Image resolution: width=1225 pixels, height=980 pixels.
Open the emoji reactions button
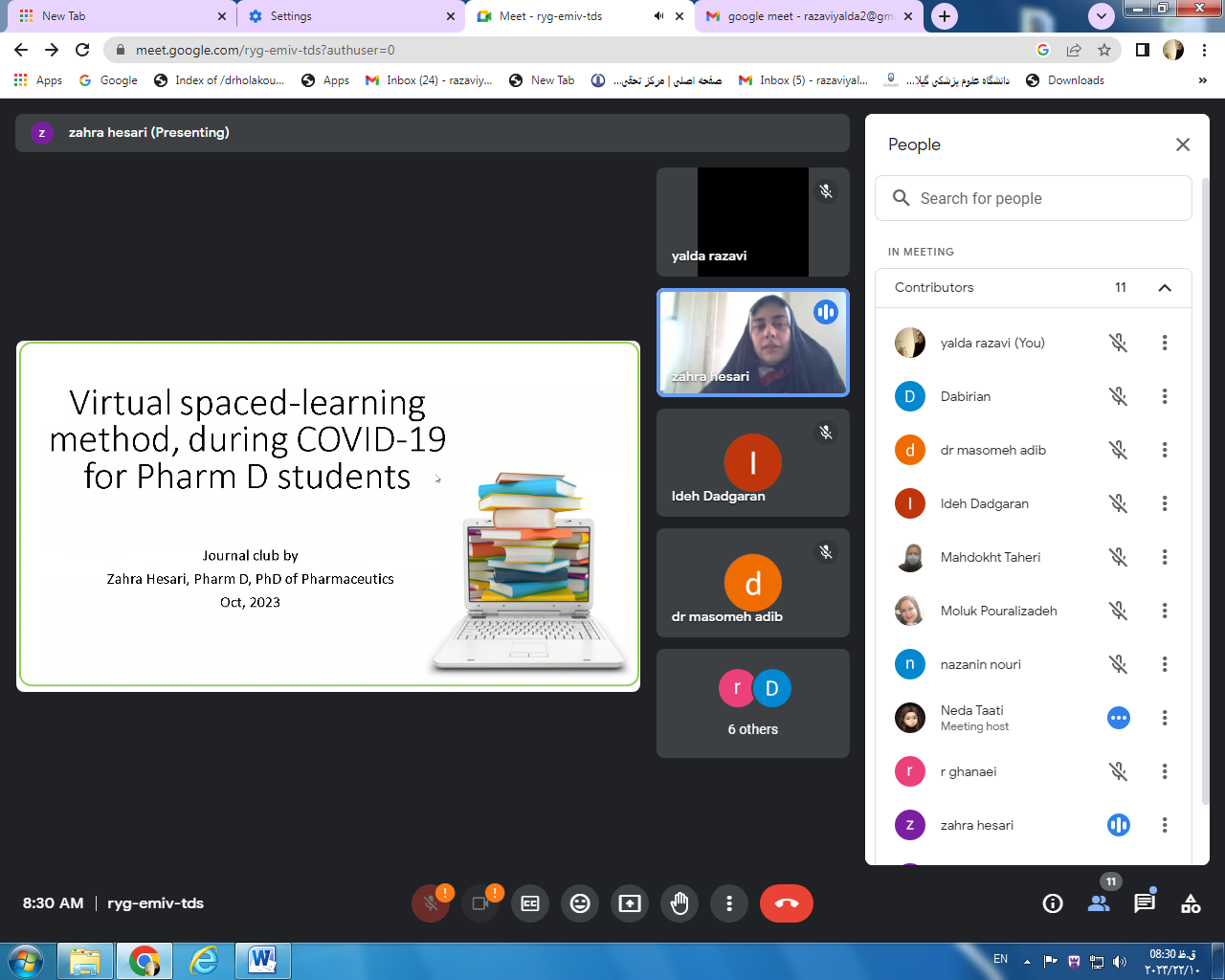coord(580,903)
